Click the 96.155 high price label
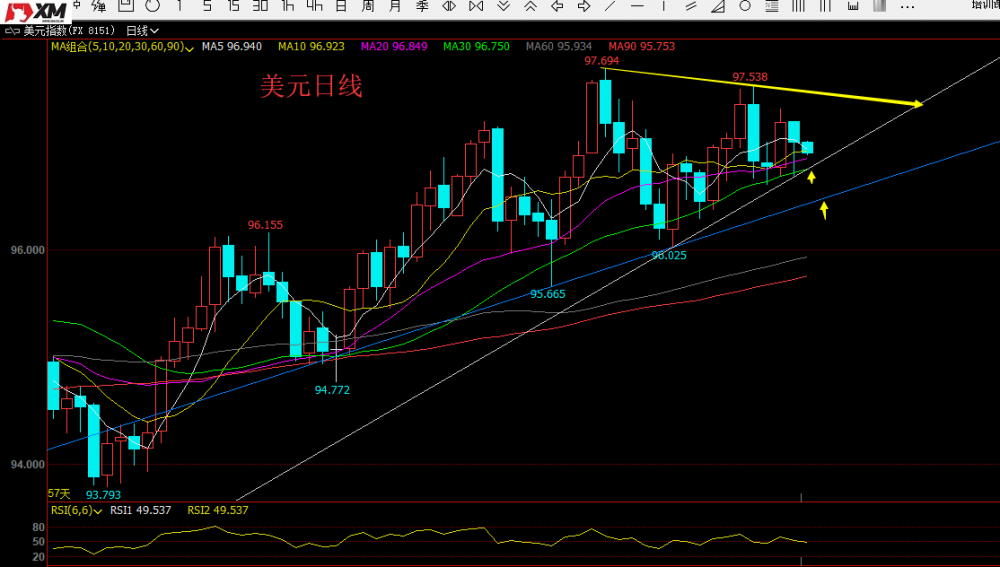Viewport: 1000px width, 567px height. (265, 225)
